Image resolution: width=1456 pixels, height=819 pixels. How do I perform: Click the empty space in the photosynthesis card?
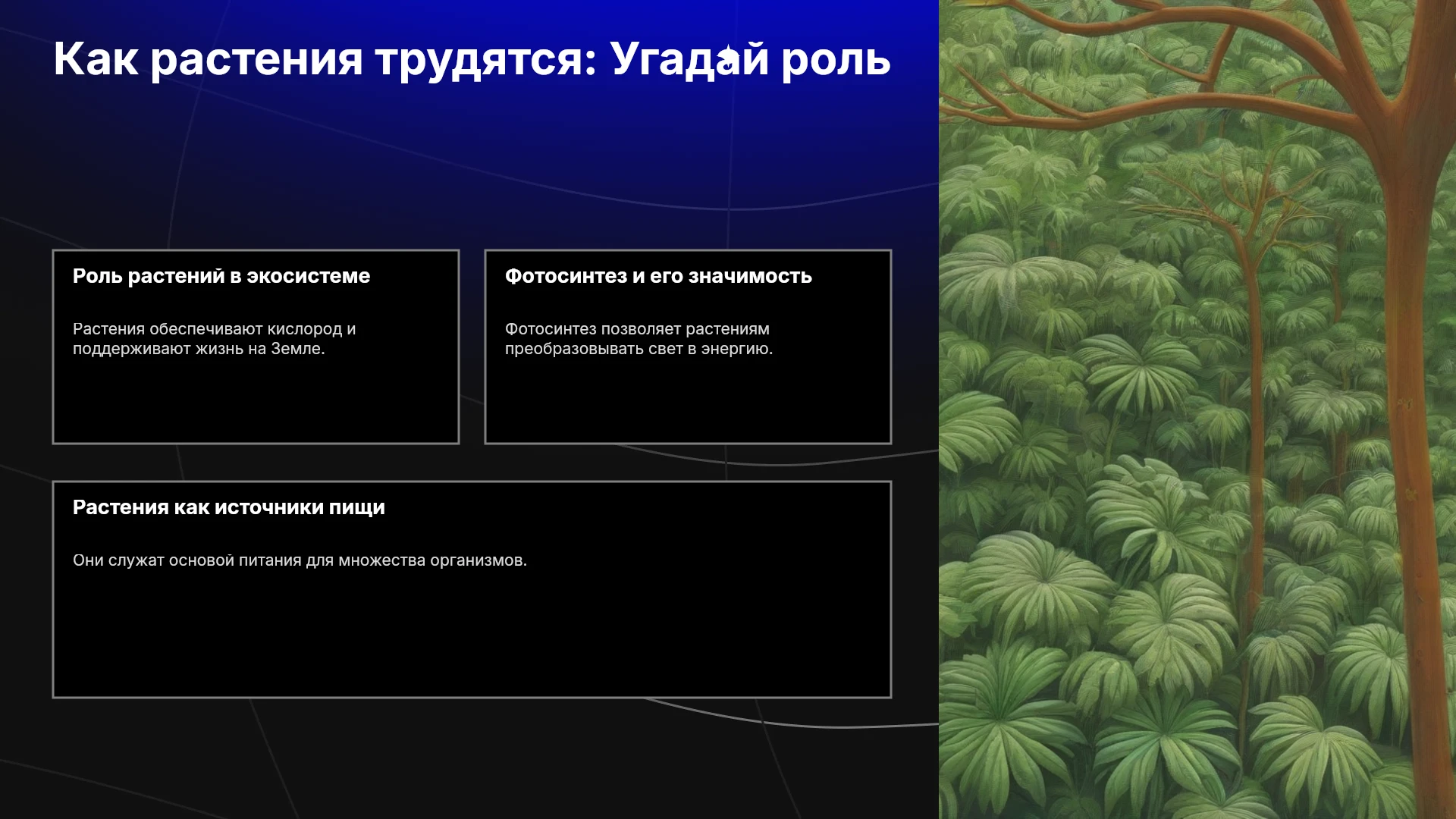pos(688,402)
